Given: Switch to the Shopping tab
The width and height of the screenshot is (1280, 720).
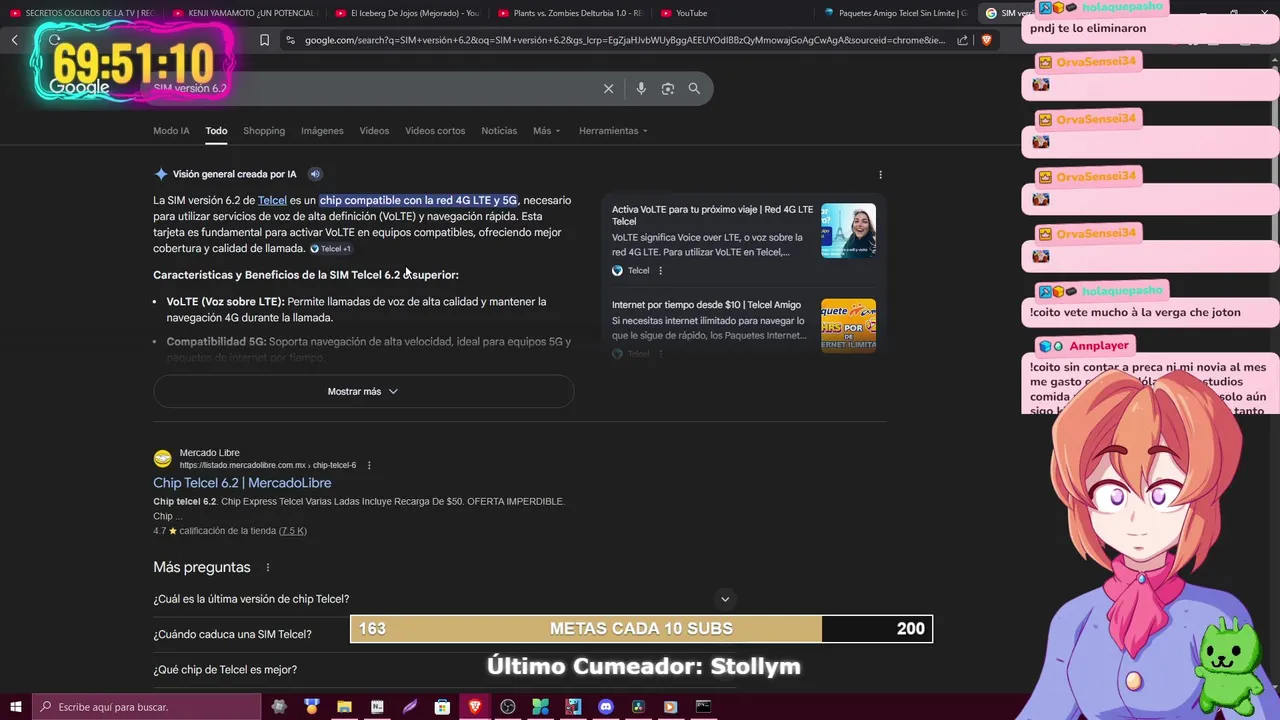Looking at the screenshot, I should pyautogui.click(x=264, y=131).
